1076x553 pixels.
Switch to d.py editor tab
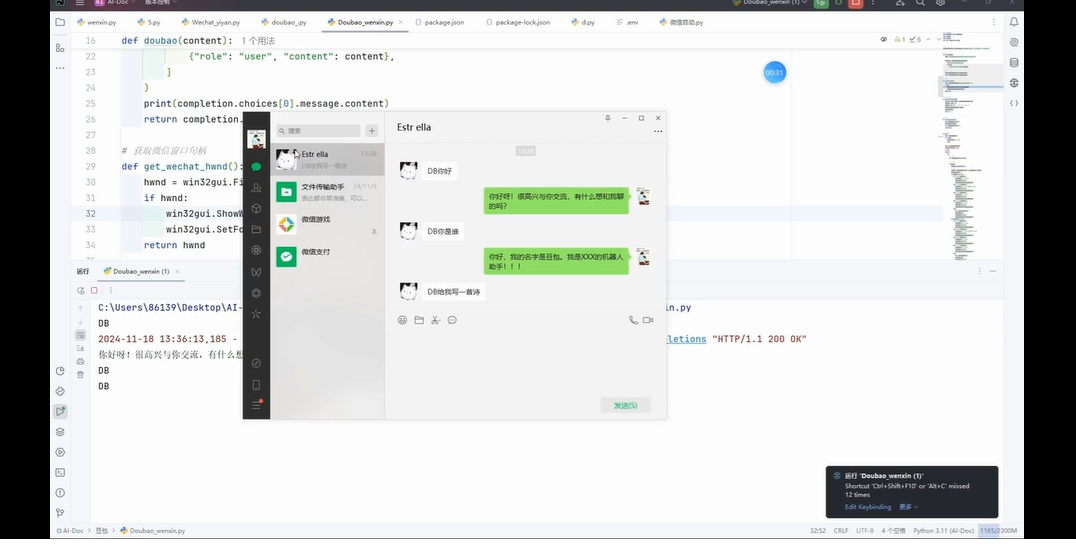[583, 22]
